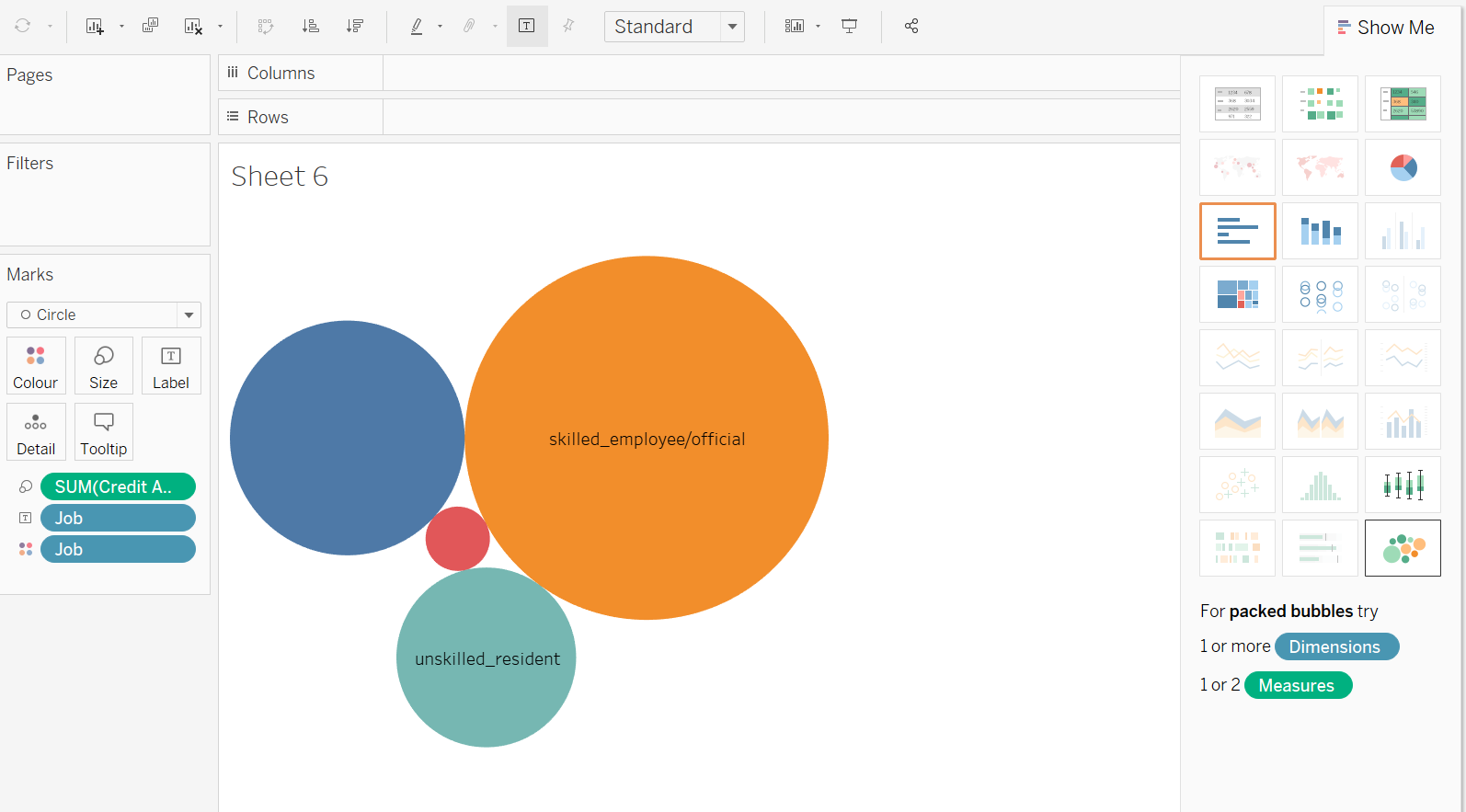Sort ascending using toolbar icon

(x=311, y=26)
